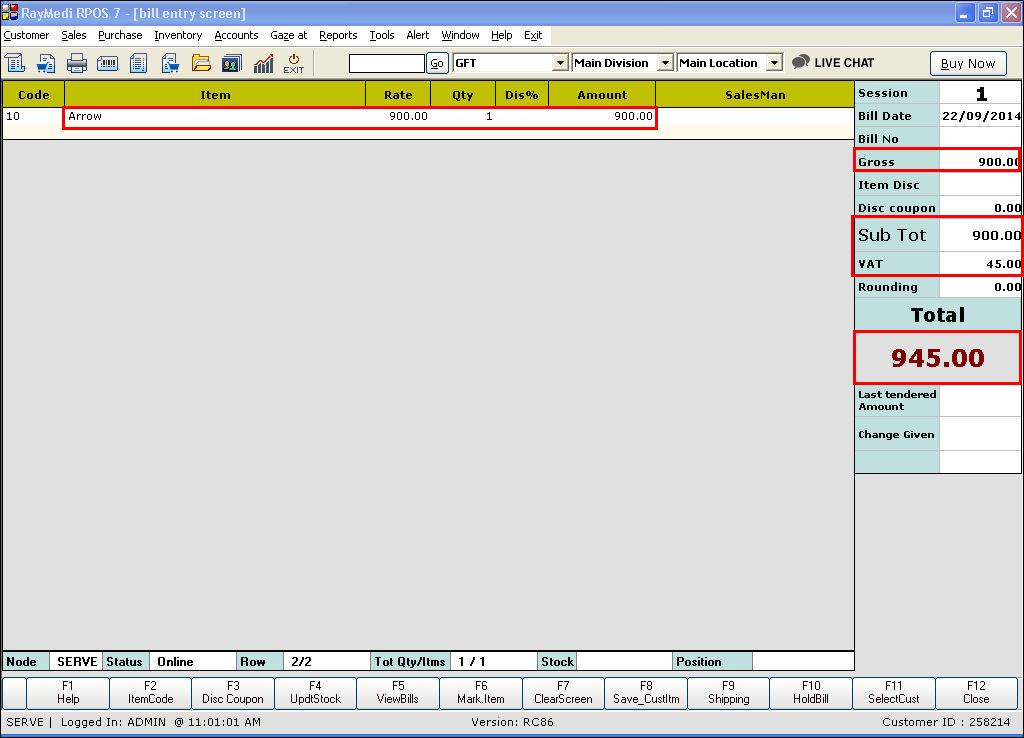1024x738 pixels.
Task: Click the F3 Disc Coupon button
Action: coord(233,692)
